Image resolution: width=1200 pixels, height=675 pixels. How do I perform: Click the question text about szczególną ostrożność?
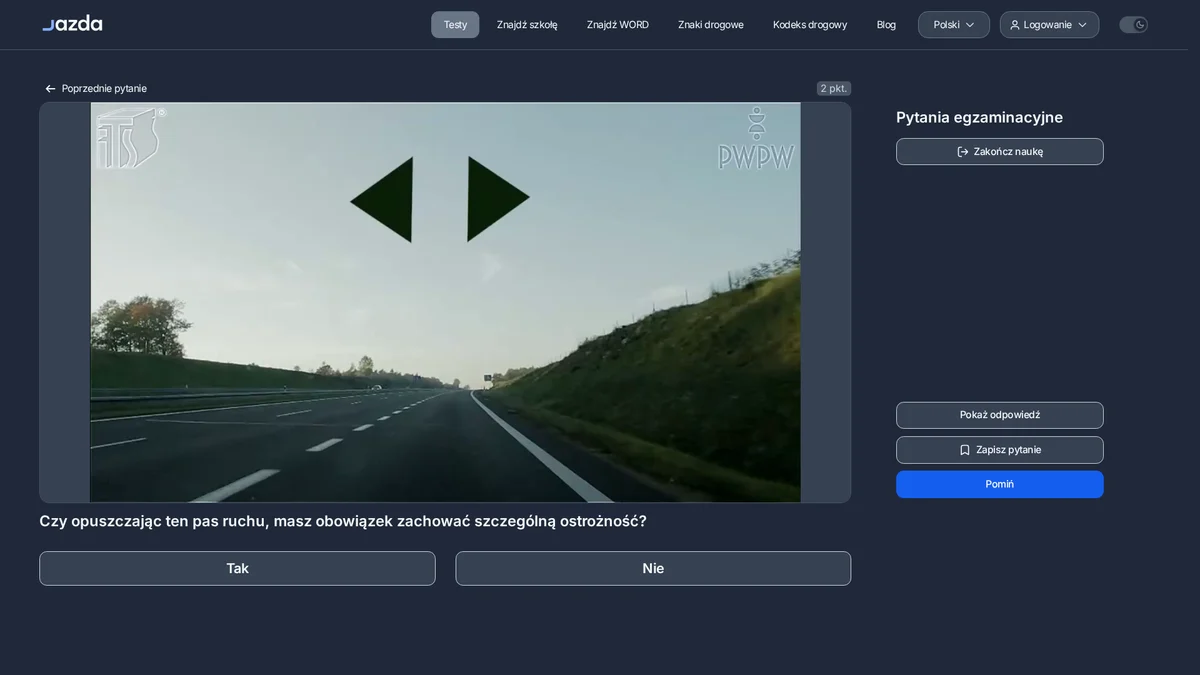coord(343,521)
